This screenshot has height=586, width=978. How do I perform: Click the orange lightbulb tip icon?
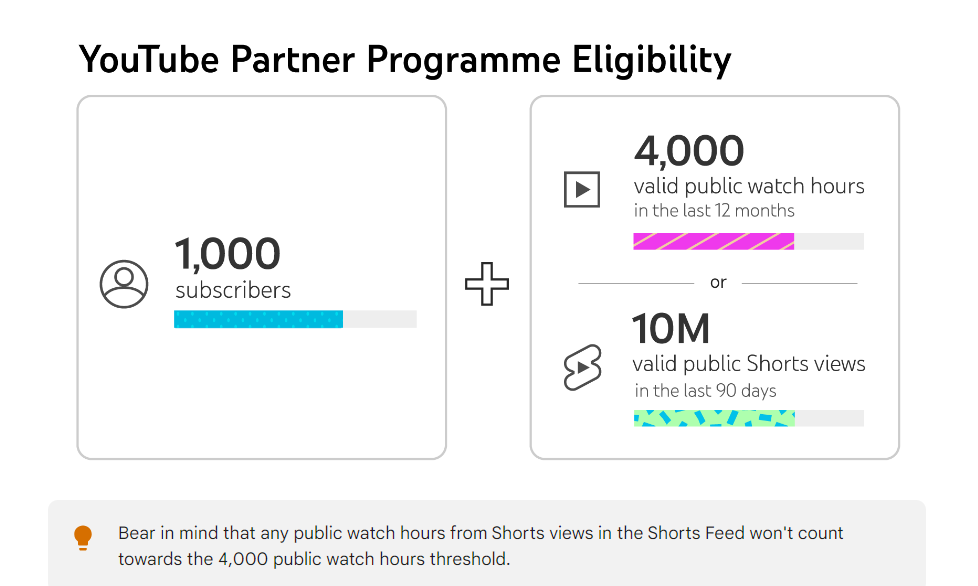[x=83, y=537]
